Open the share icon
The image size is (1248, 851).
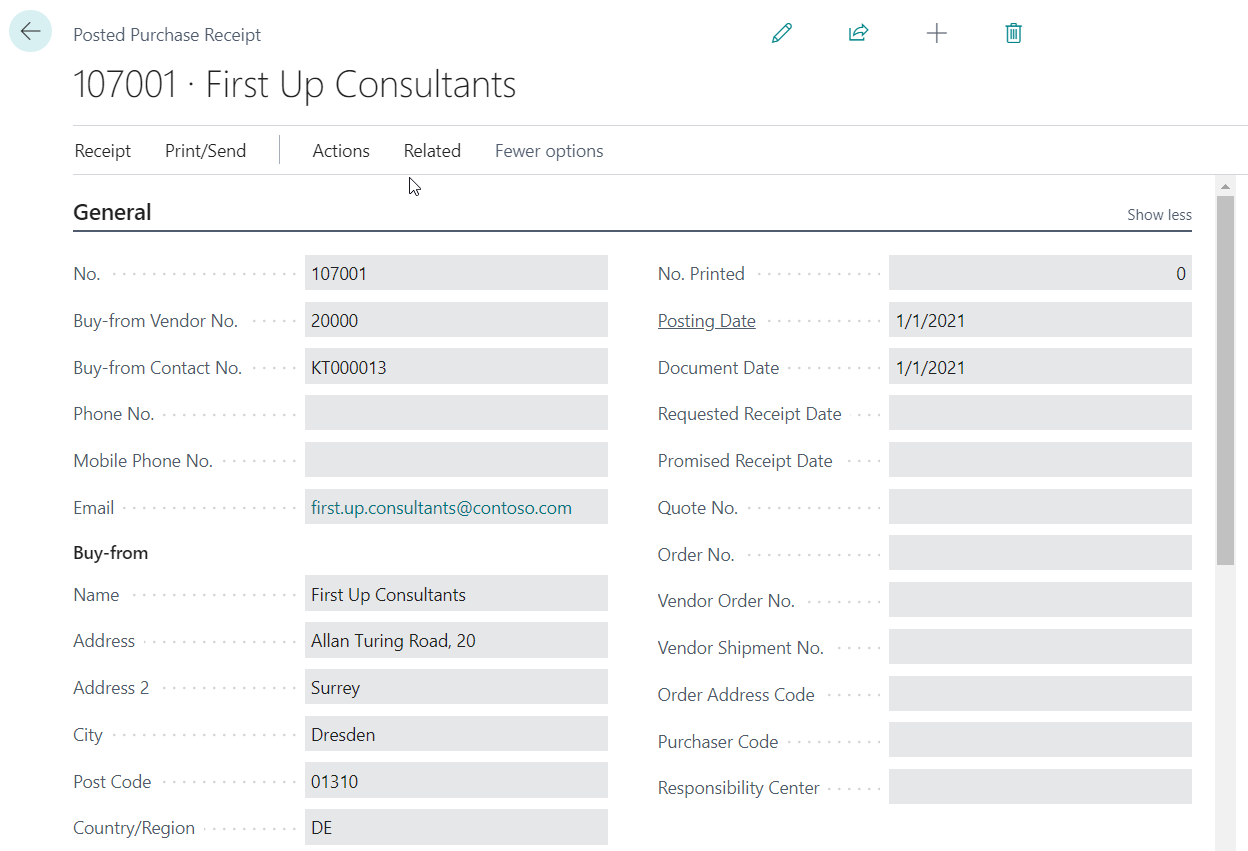point(858,33)
